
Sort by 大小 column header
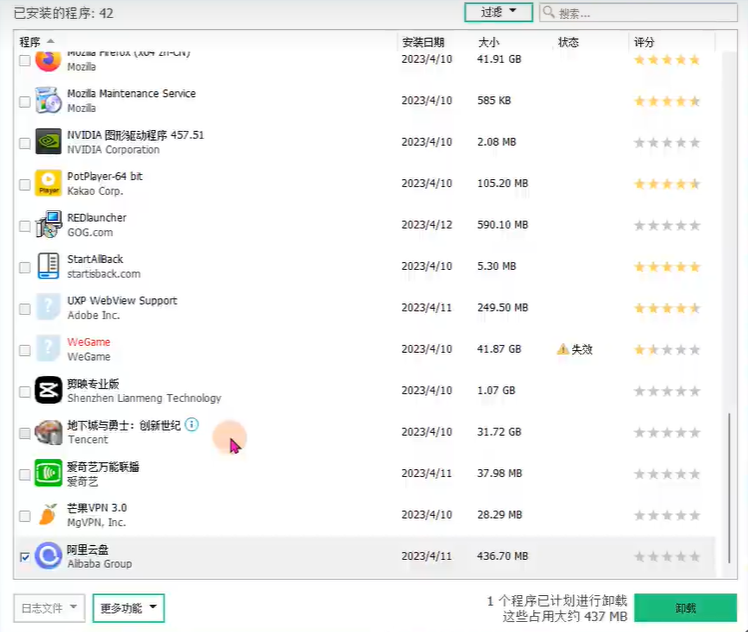(488, 42)
